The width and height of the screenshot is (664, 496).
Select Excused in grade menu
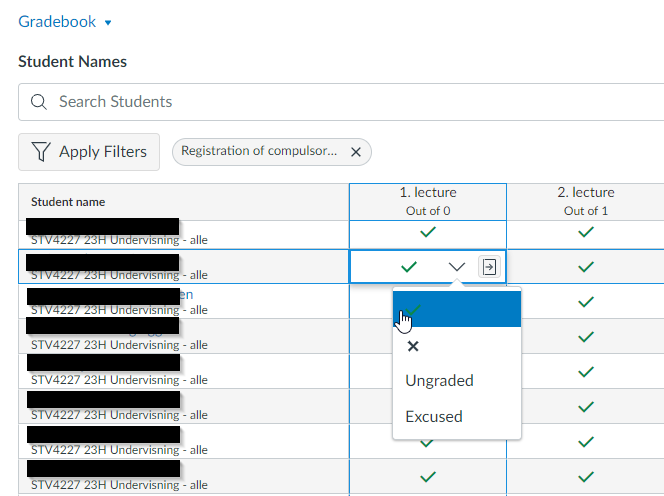tap(457, 416)
